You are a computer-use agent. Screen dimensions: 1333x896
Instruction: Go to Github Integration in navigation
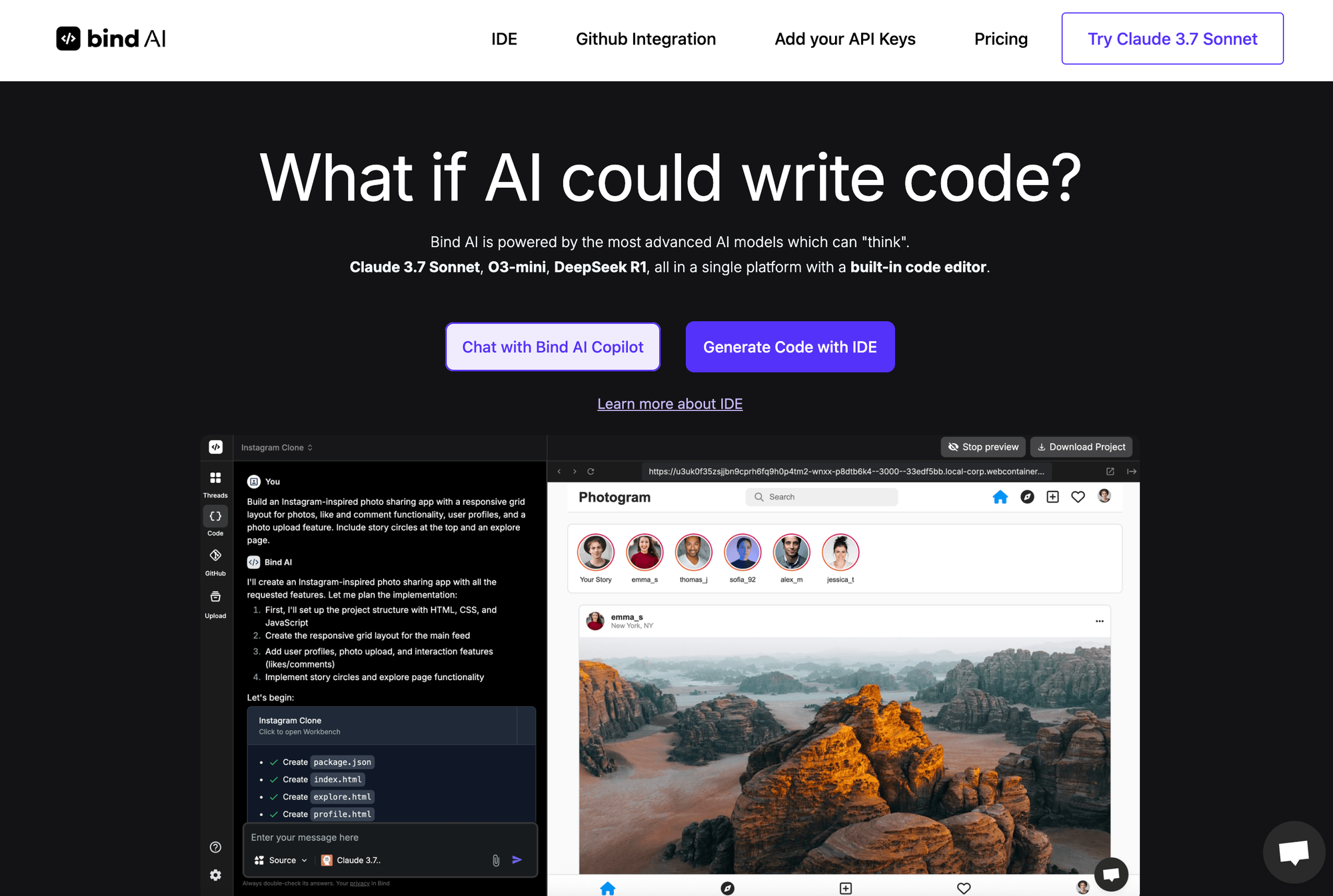pos(645,39)
